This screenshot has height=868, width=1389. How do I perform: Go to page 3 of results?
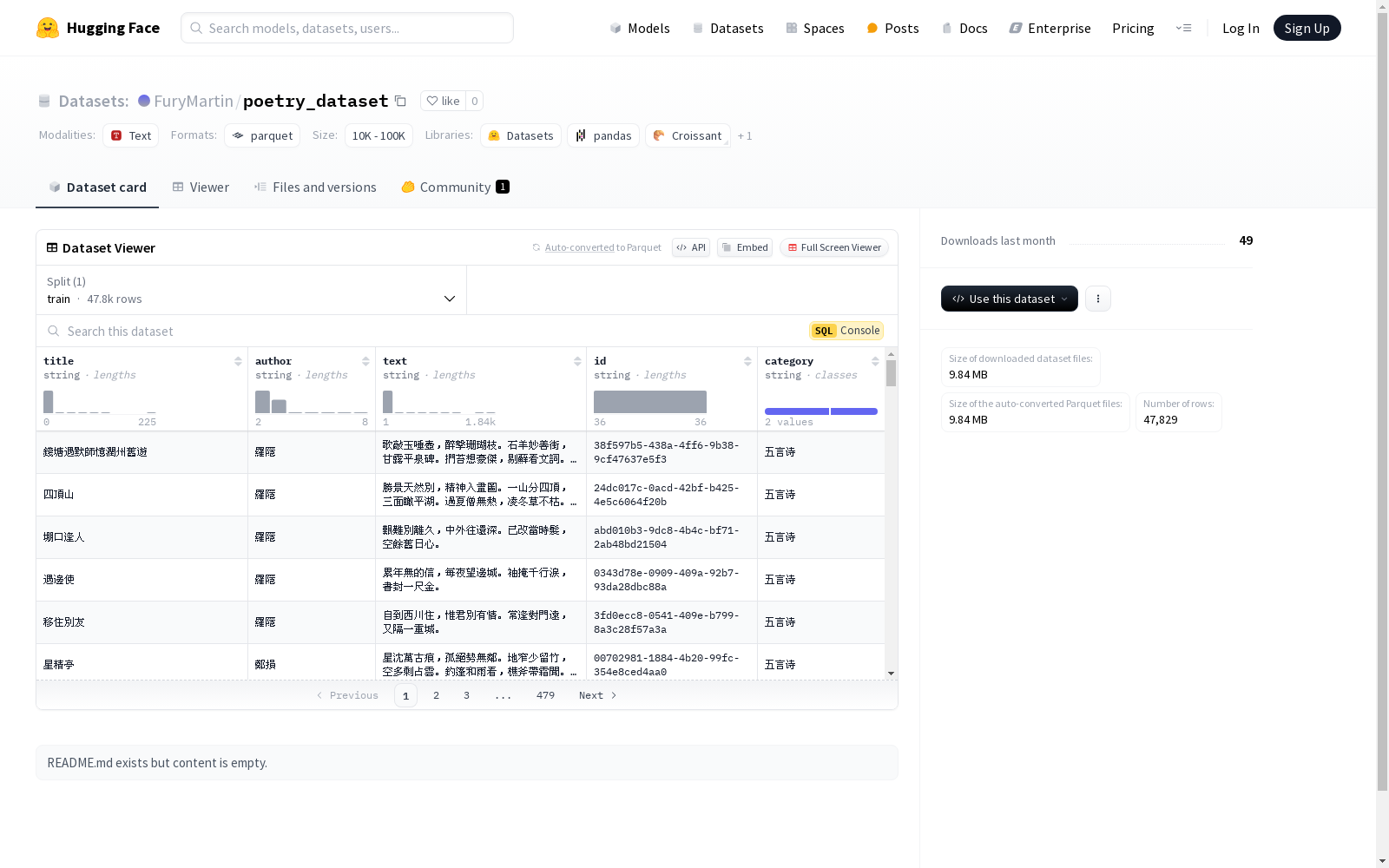tap(466, 695)
